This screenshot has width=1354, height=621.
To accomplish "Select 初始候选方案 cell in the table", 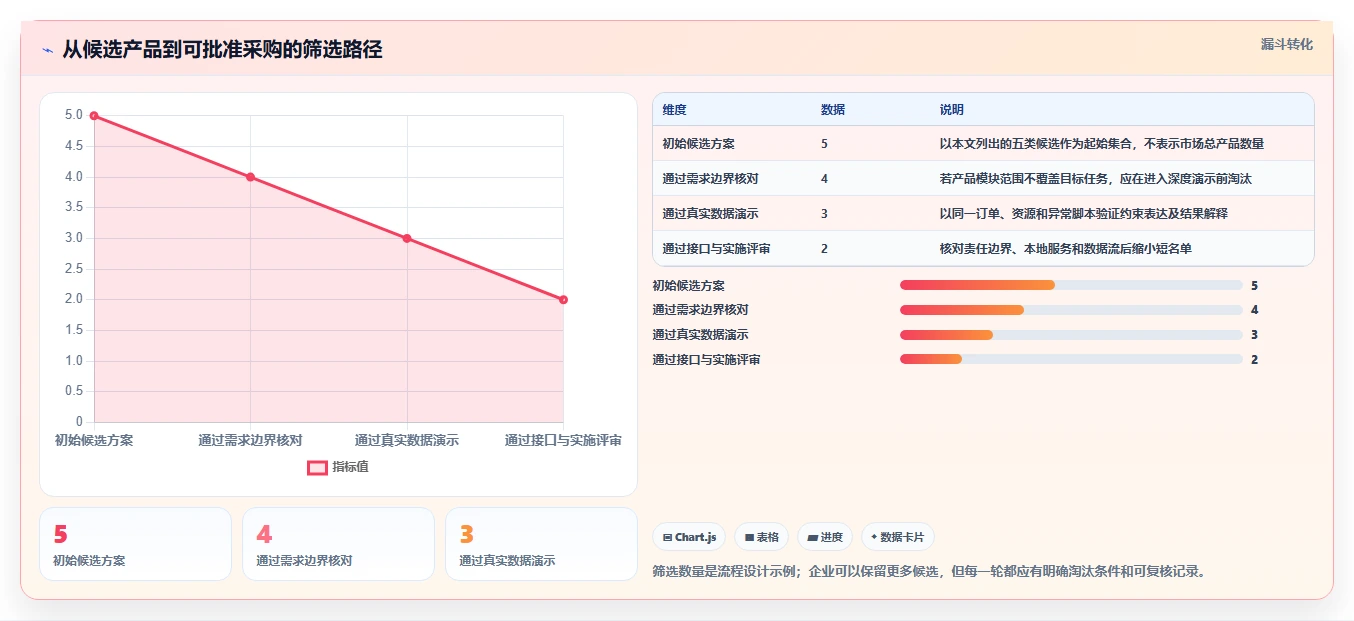I will click(699, 143).
